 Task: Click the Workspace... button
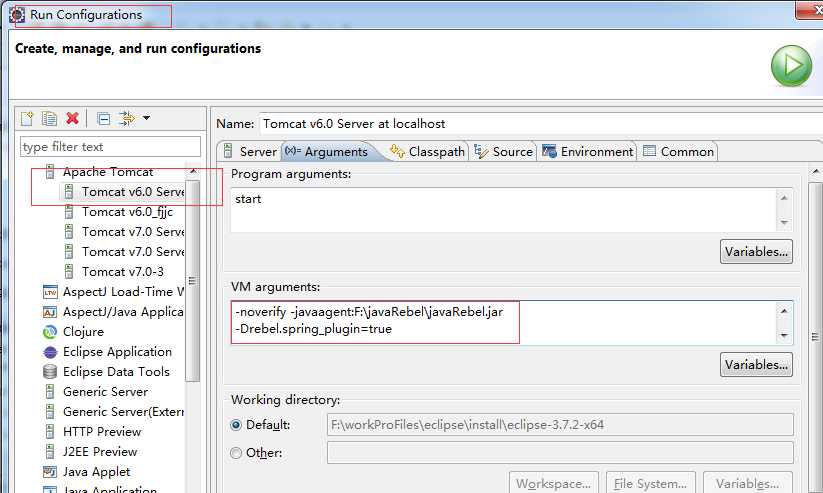click(x=553, y=483)
